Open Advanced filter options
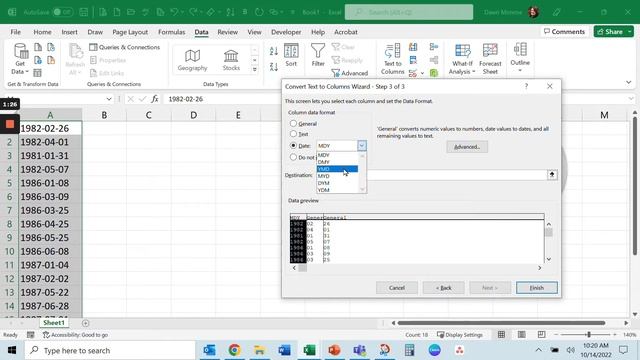This screenshot has width=640, height=360. coord(350,73)
